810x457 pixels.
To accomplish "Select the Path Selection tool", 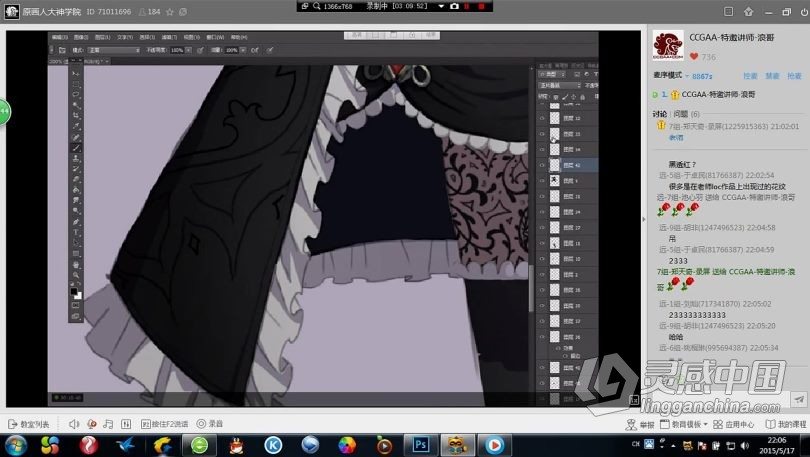I will point(76,244).
